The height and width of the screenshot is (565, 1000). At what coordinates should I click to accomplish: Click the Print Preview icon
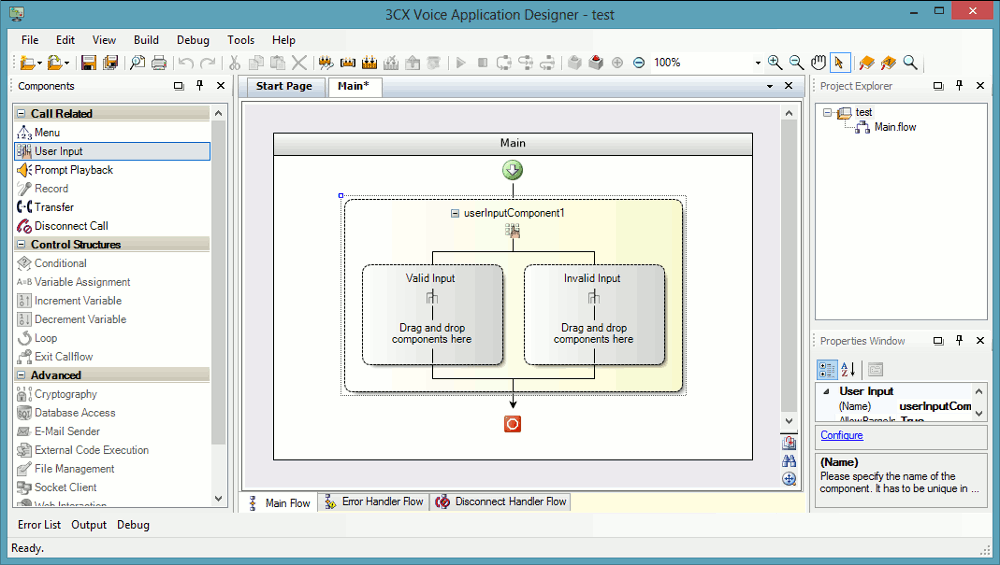pos(138,63)
